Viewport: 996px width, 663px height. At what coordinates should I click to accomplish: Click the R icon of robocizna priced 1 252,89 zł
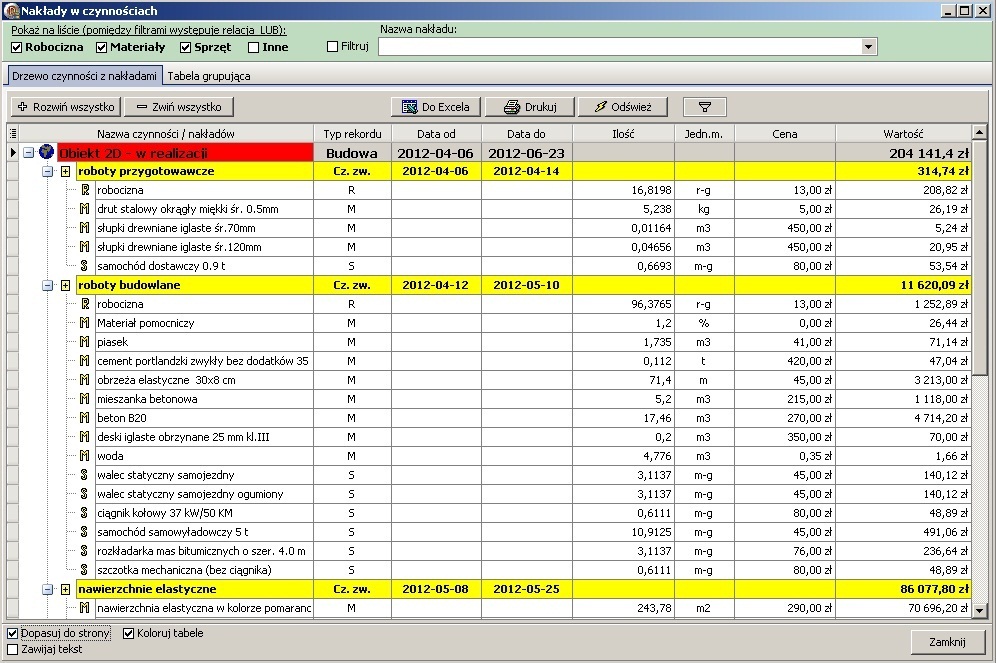click(x=85, y=304)
